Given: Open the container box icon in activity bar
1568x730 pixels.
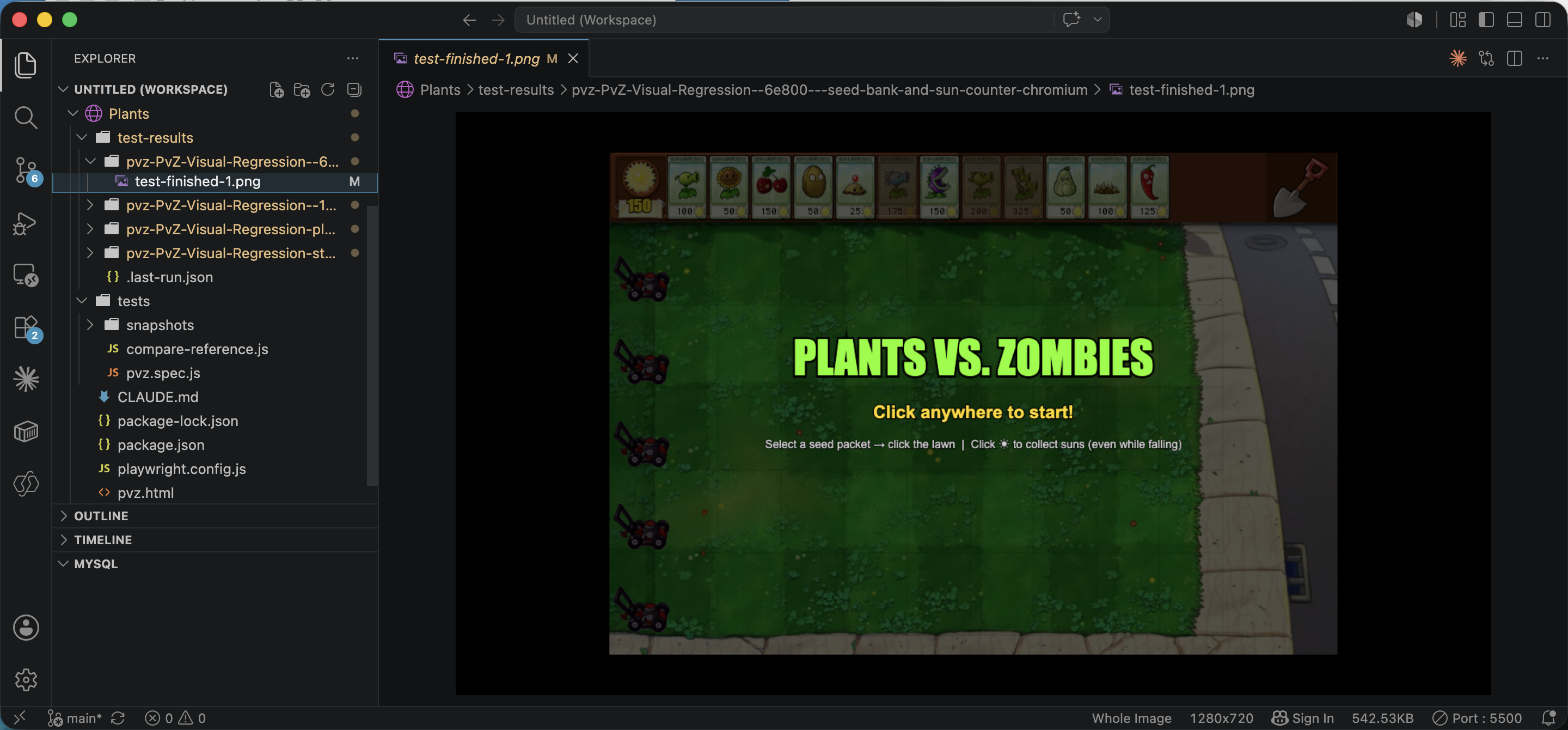Looking at the screenshot, I should pos(26,431).
